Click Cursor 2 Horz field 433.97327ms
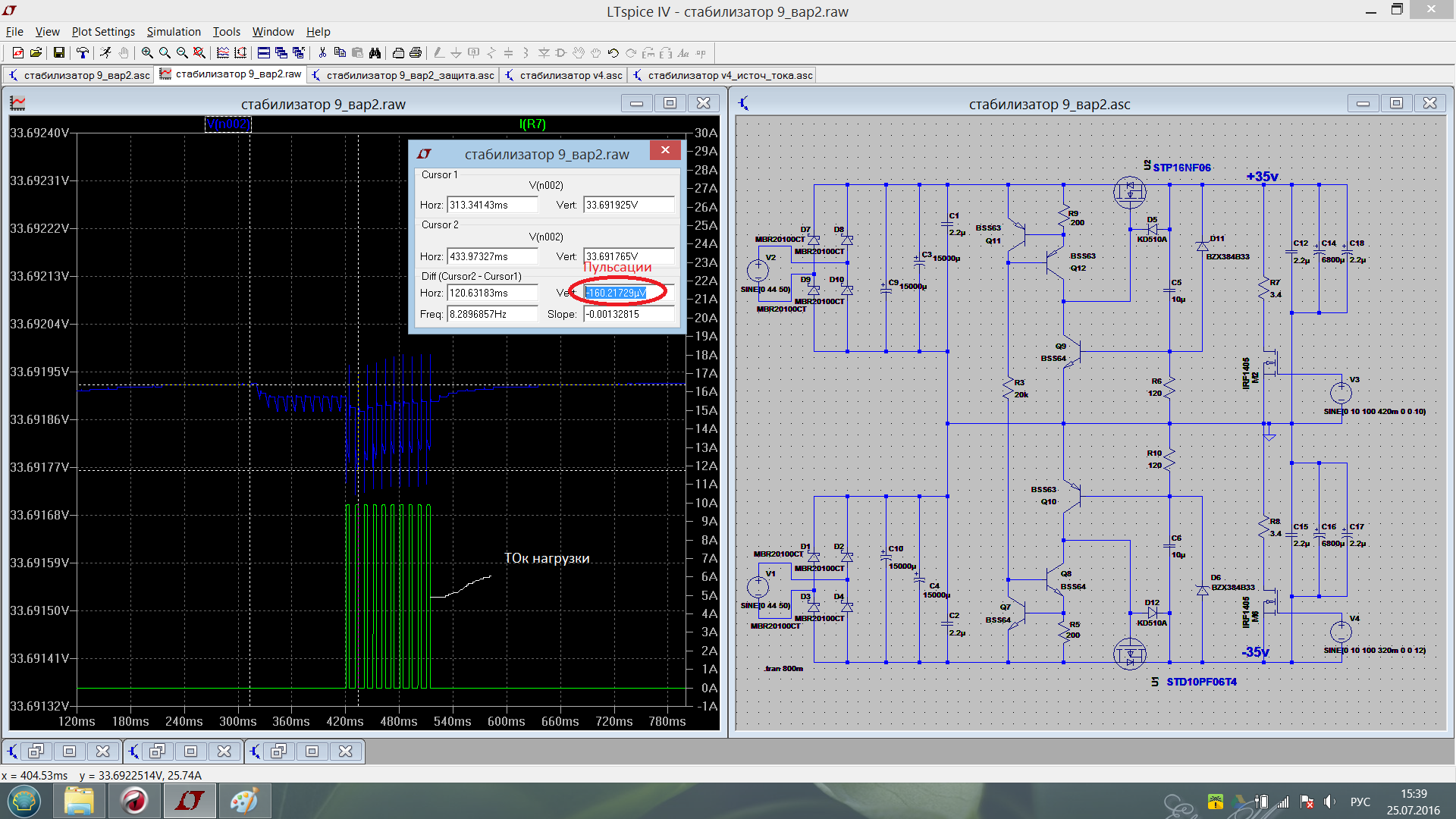This screenshot has width=1456, height=819. [492, 256]
